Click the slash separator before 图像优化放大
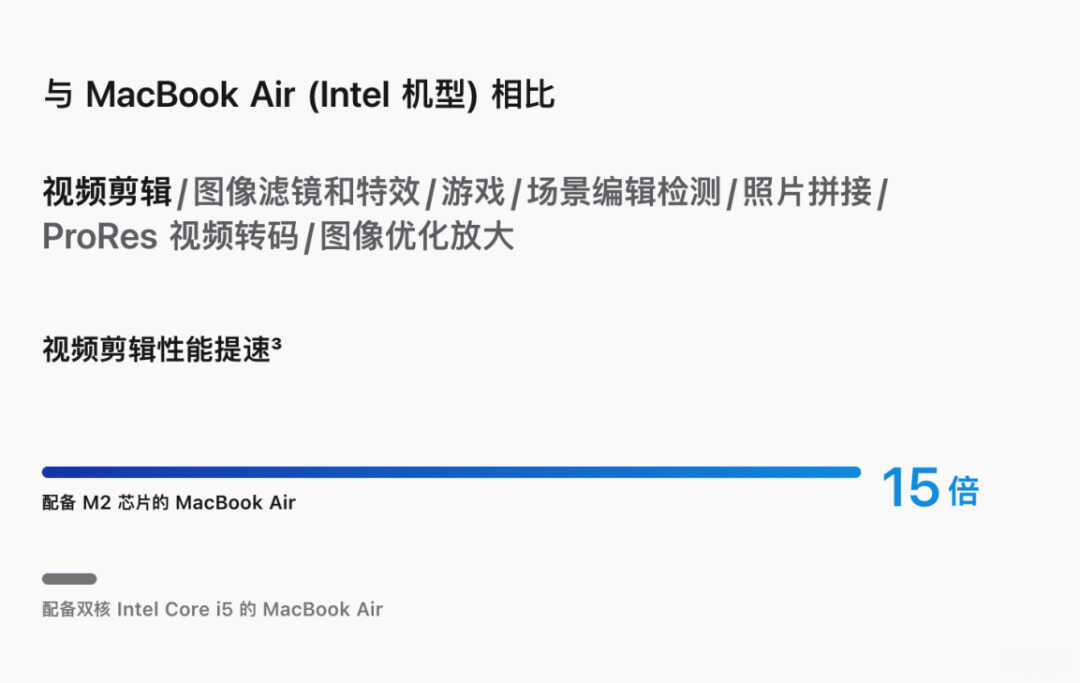Image resolution: width=1080 pixels, height=683 pixels. click(309, 238)
